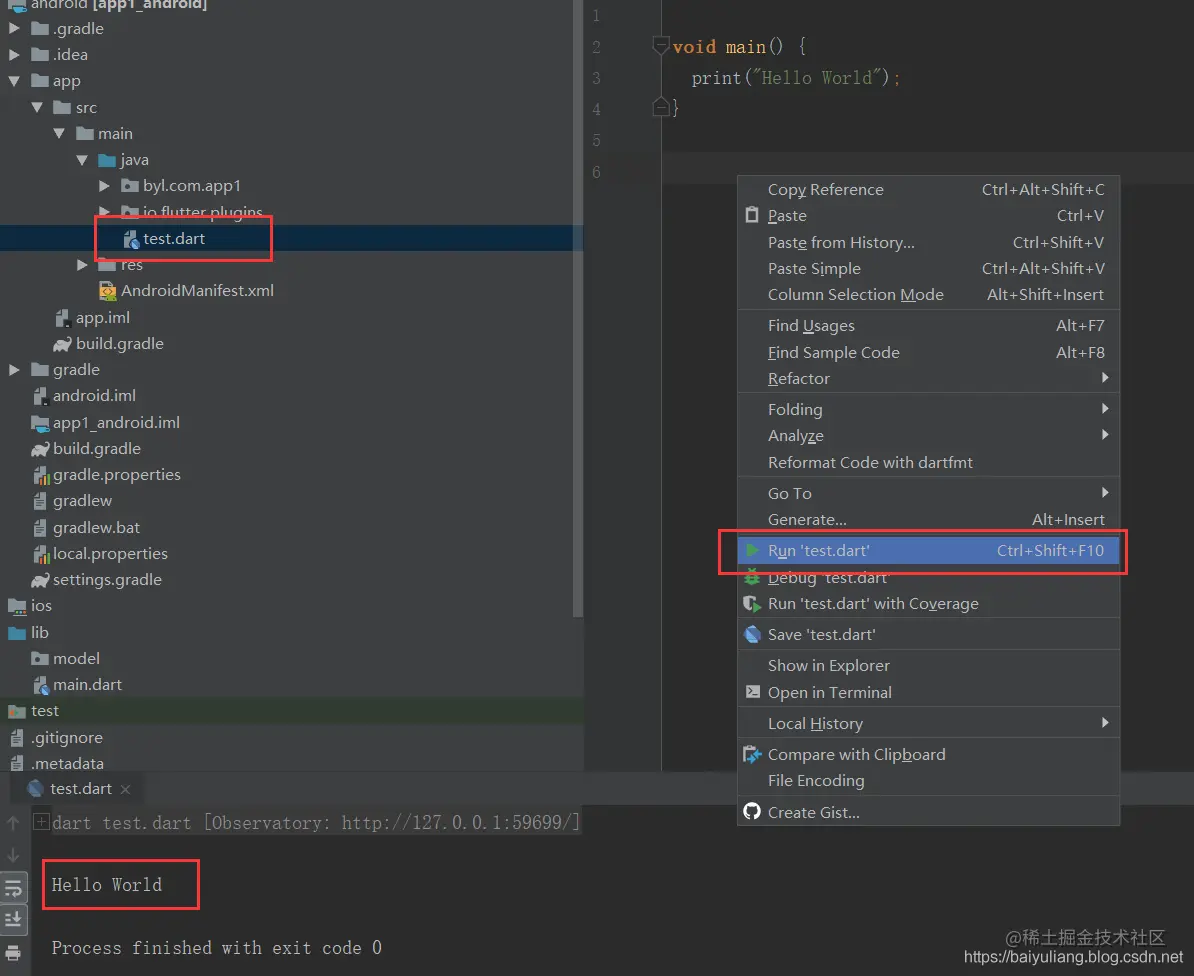Viewport: 1194px width, 976px height.
Task: Click the up arrow in run console
Action: click(13, 822)
